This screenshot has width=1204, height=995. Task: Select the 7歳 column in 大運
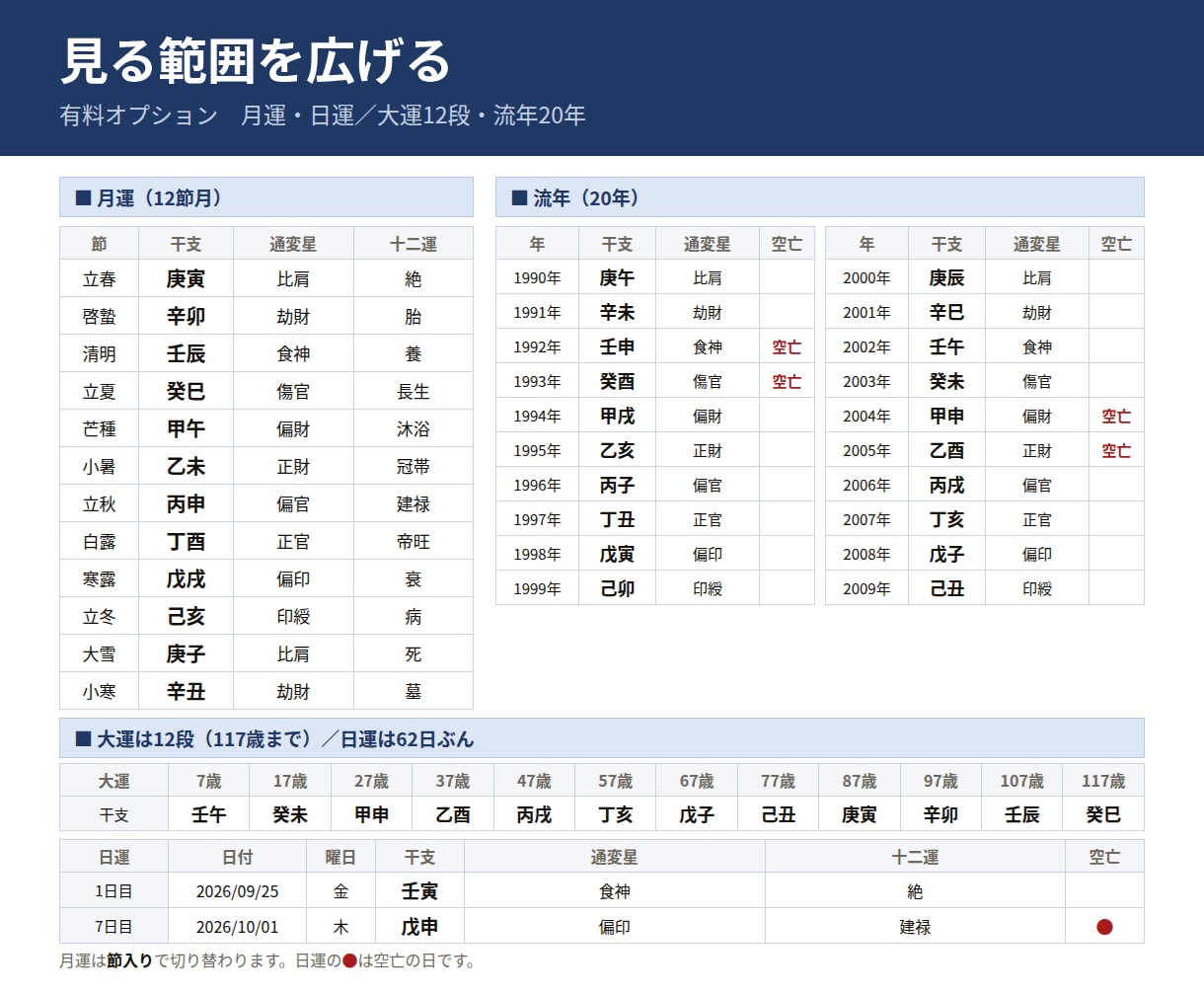coord(209,781)
